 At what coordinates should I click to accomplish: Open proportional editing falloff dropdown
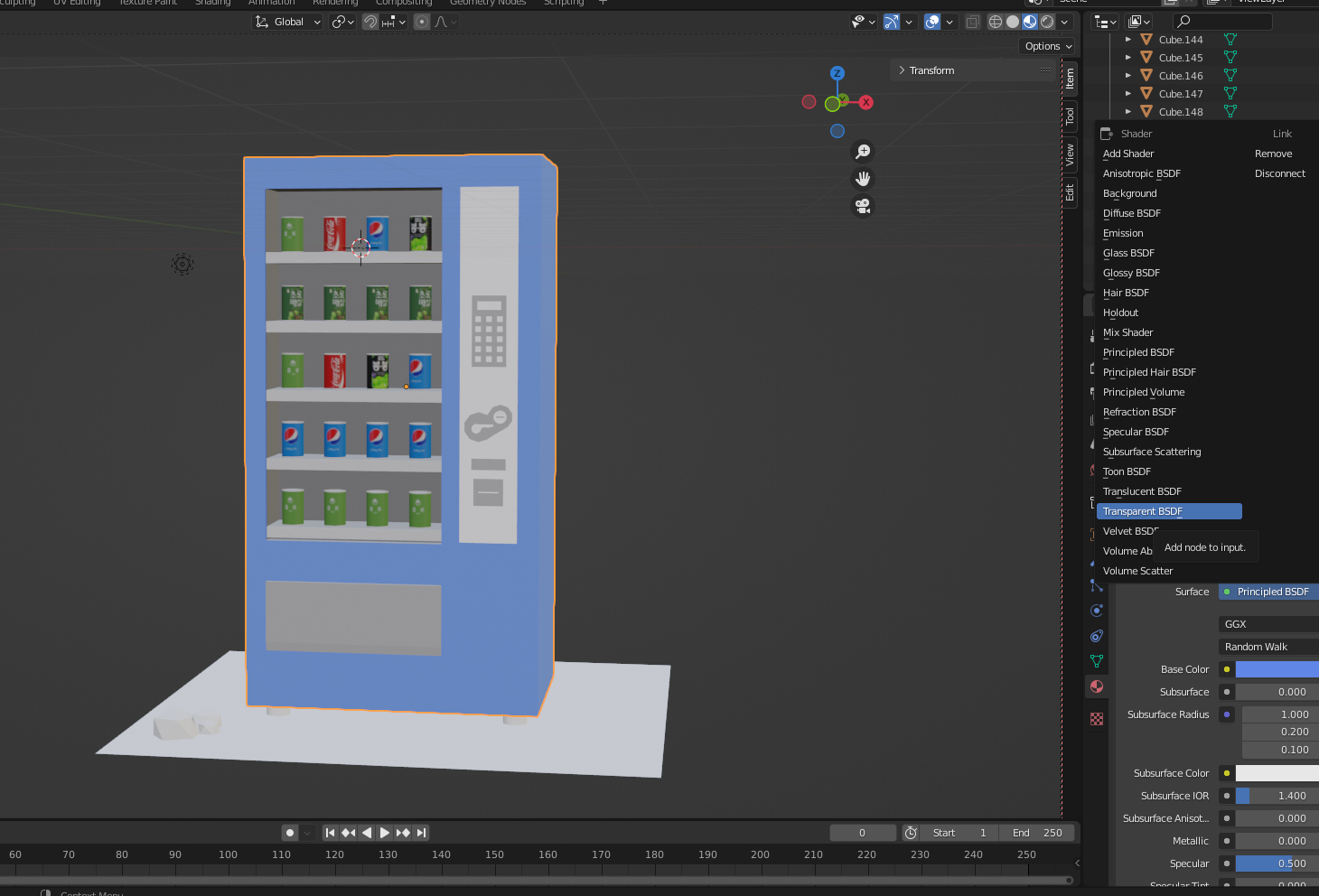(445, 22)
